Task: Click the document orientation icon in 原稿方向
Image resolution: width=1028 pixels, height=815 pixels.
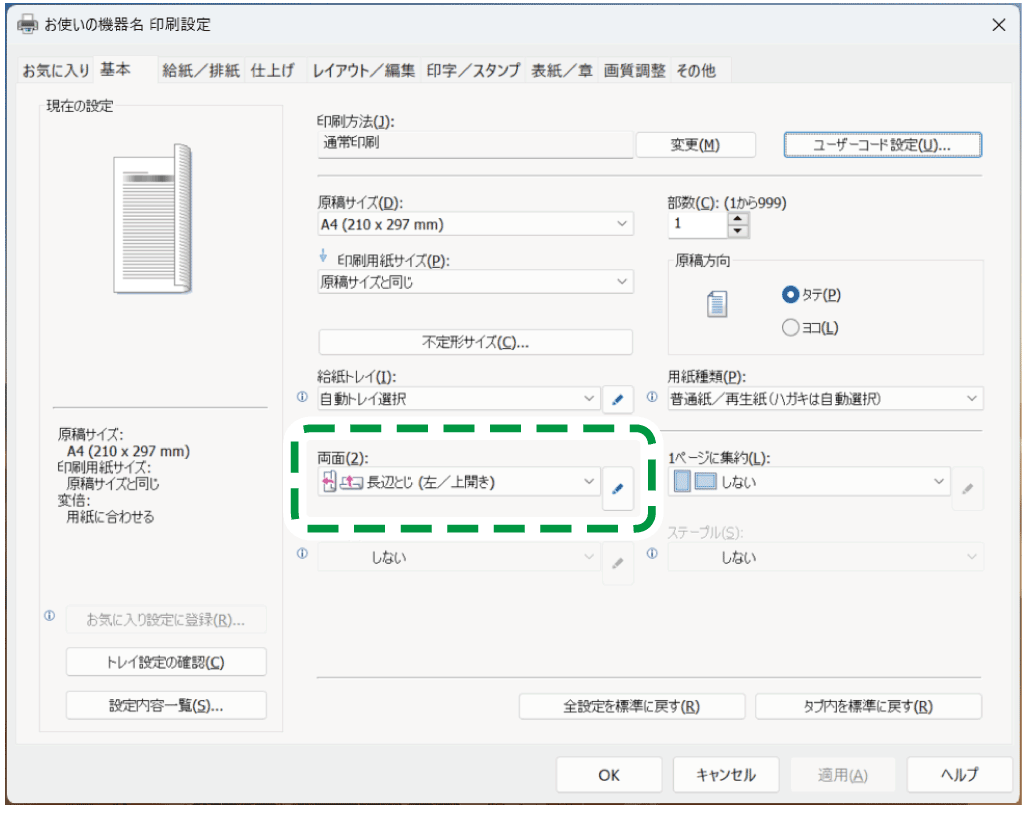Action: pyautogui.click(x=716, y=305)
